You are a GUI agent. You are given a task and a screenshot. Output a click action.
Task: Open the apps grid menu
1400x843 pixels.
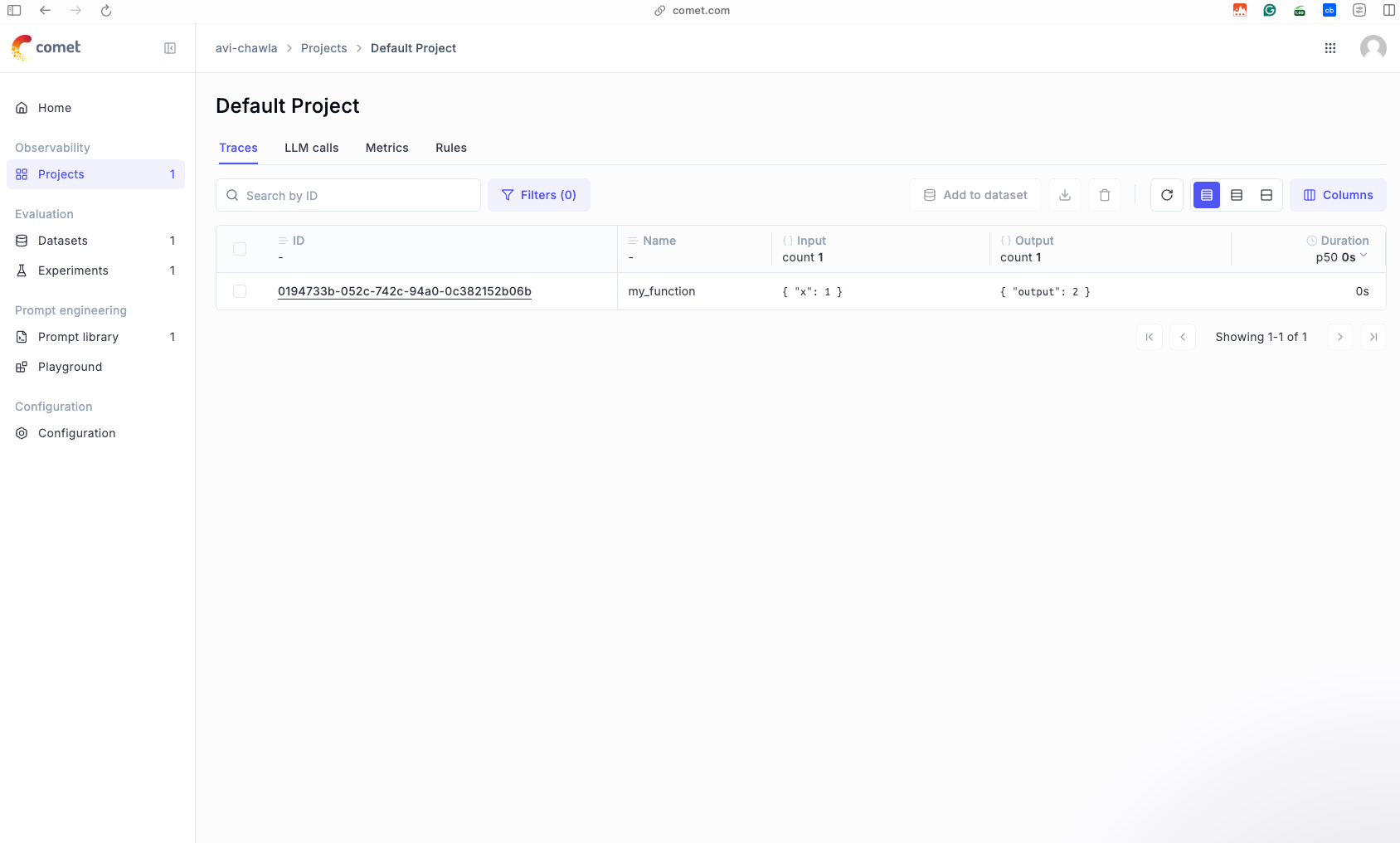pyautogui.click(x=1330, y=48)
